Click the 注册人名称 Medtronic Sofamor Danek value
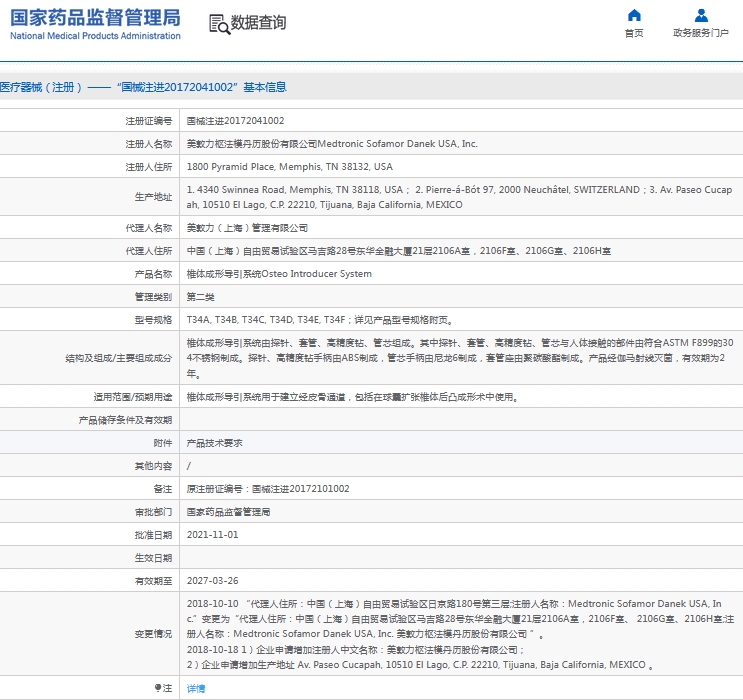Image resolution: width=743 pixels, height=700 pixels. pos(332,144)
